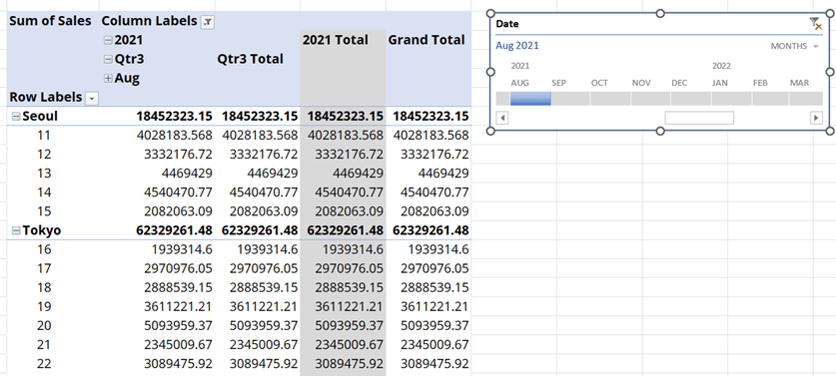The image size is (836, 376).
Task: Open the MONTHS time level dropdown
Action: click(x=794, y=46)
